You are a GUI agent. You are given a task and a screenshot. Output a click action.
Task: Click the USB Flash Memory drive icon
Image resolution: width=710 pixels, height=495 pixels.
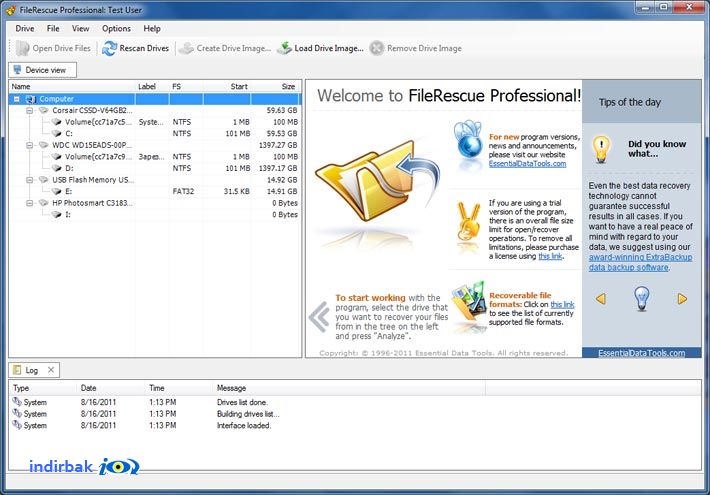tap(44, 180)
